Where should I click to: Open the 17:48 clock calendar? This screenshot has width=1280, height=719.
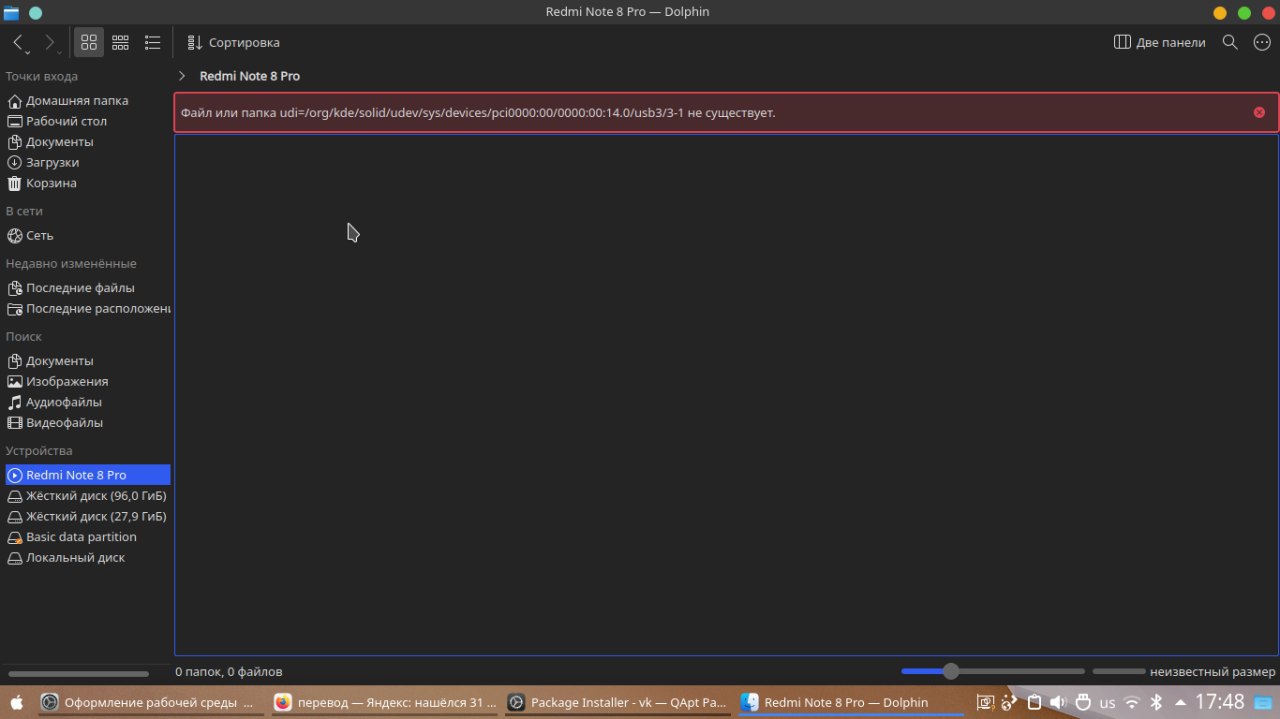[1219, 702]
